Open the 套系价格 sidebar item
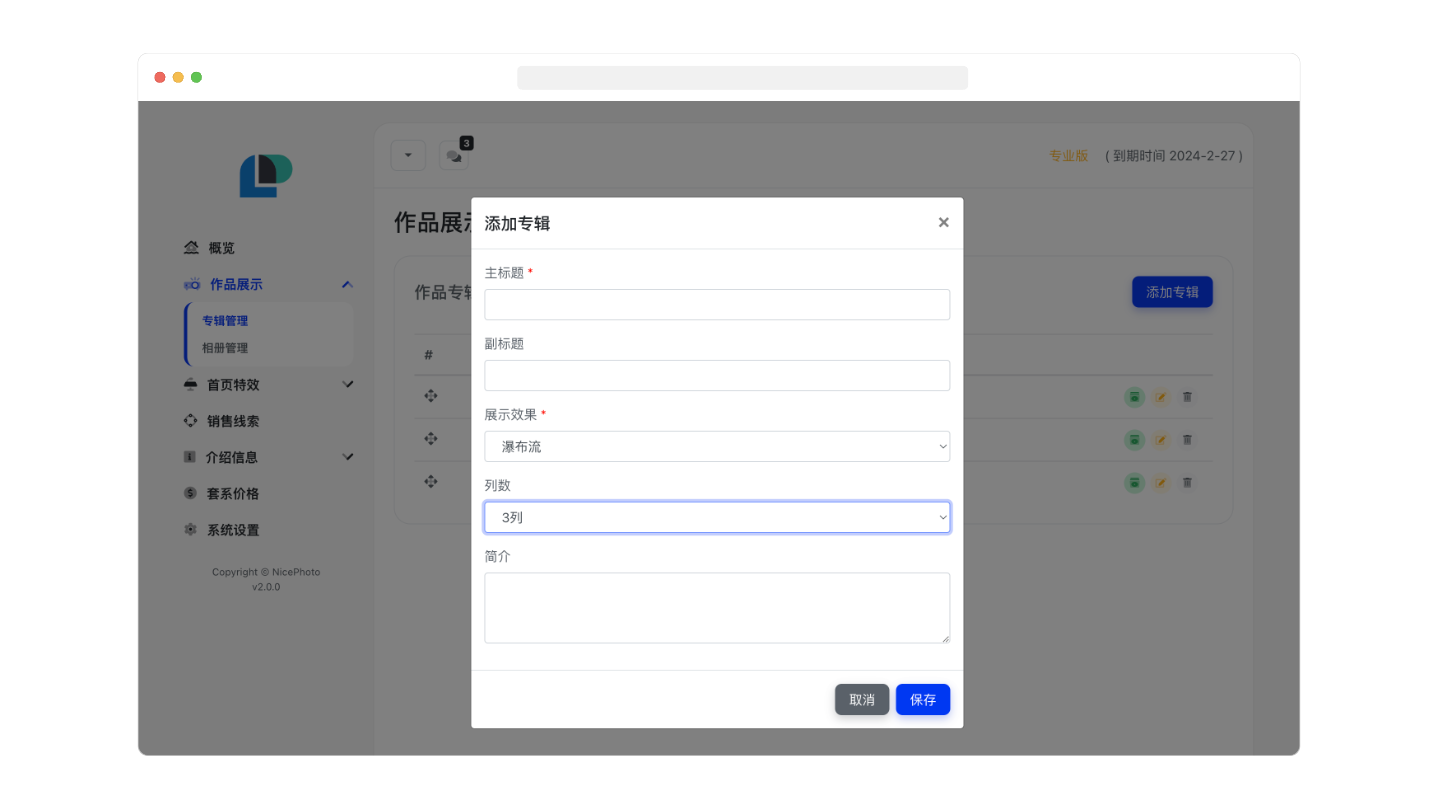The height and width of the screenshot is (809, 1438). tap(233, 494)
